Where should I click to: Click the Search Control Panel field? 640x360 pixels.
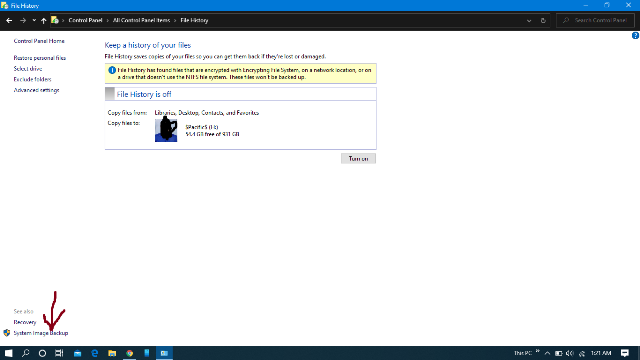[x=596, y=20]
